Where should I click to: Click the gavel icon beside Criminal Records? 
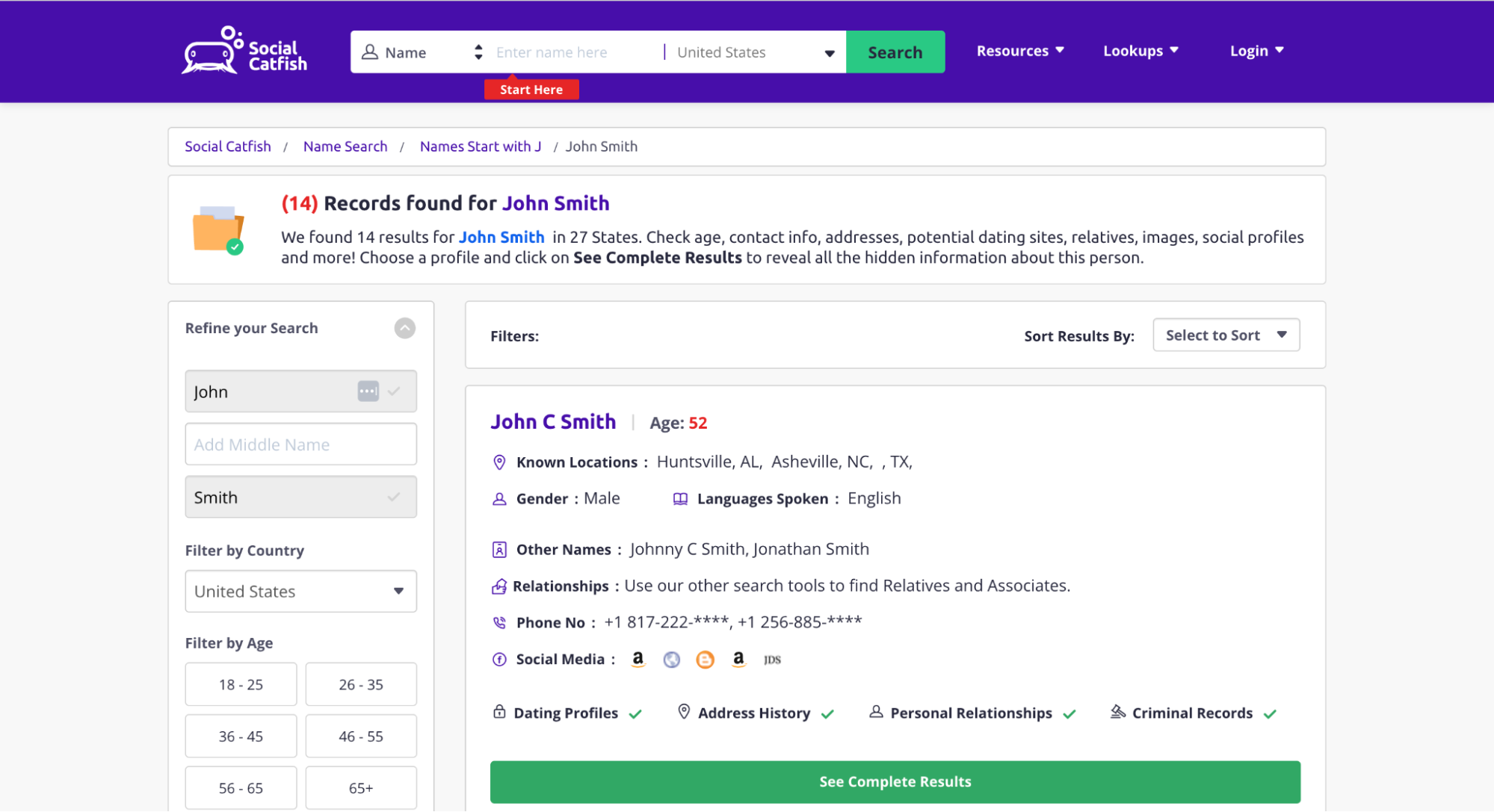tap(1117, 712)
